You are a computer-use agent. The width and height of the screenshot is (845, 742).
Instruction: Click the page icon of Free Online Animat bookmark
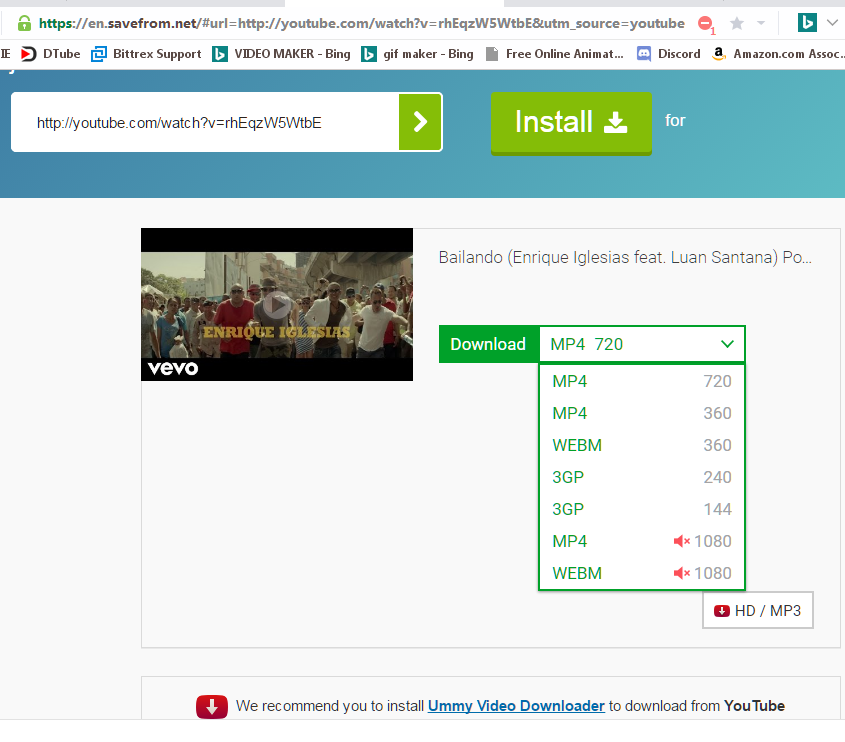tap(491, 54)
